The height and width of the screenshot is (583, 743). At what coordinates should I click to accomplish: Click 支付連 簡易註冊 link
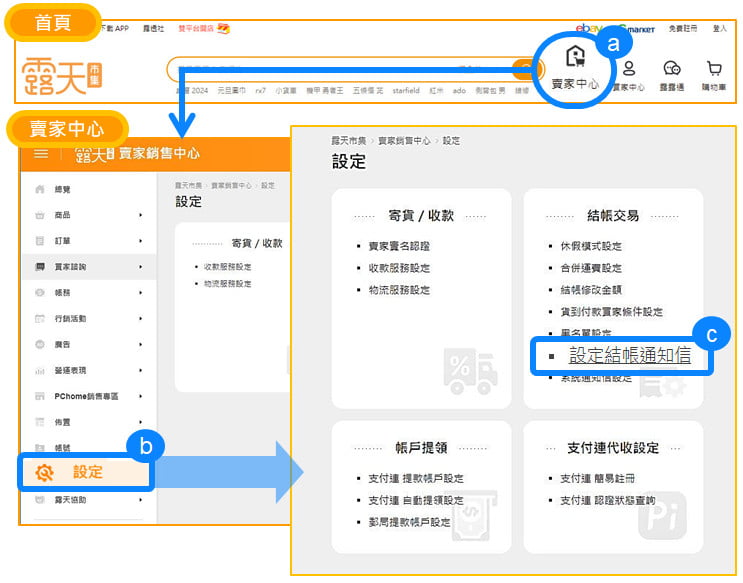click(597, 478)
